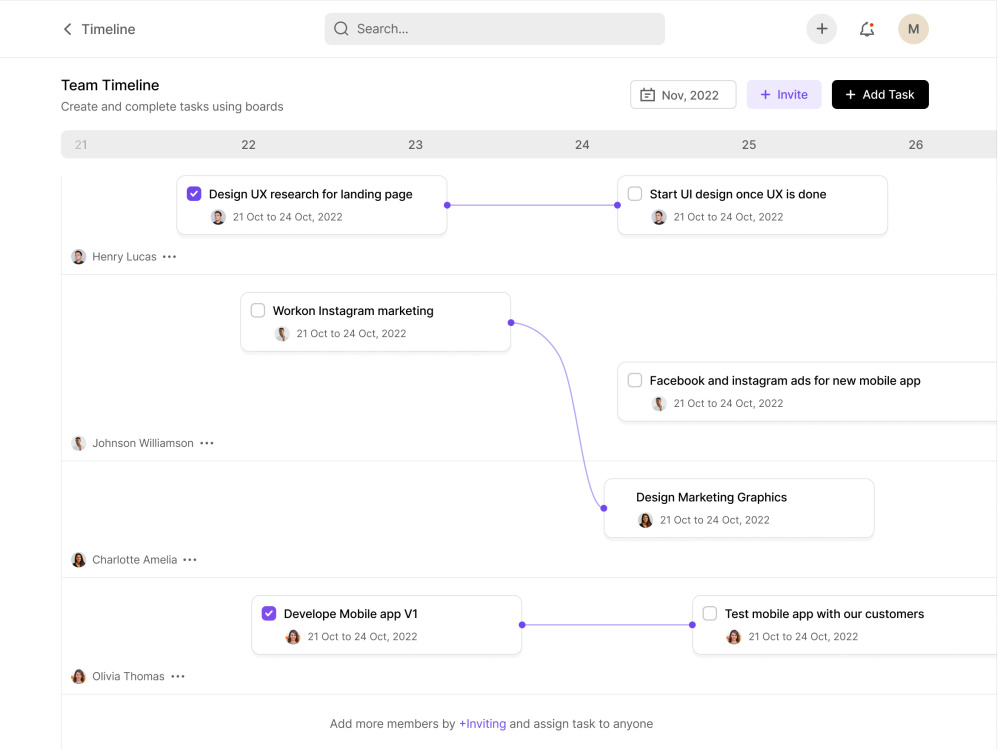Click the +Inviting link at bottom
This screenshot has height=750, width=1000.
pyautogui.click(x=482, y=724)
